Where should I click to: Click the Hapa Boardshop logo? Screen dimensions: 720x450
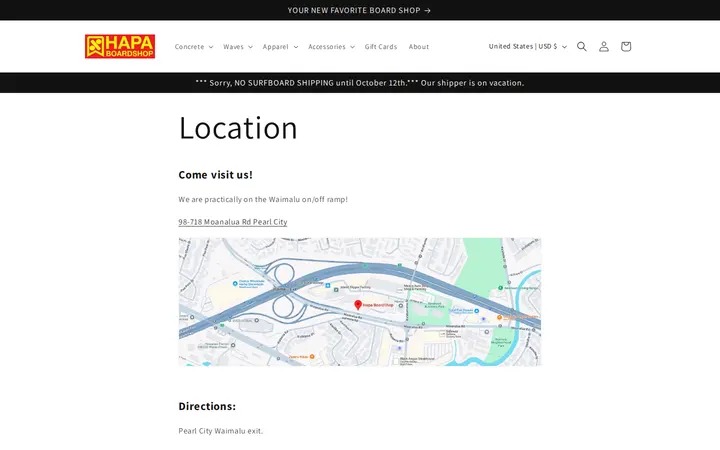[120, 46]
